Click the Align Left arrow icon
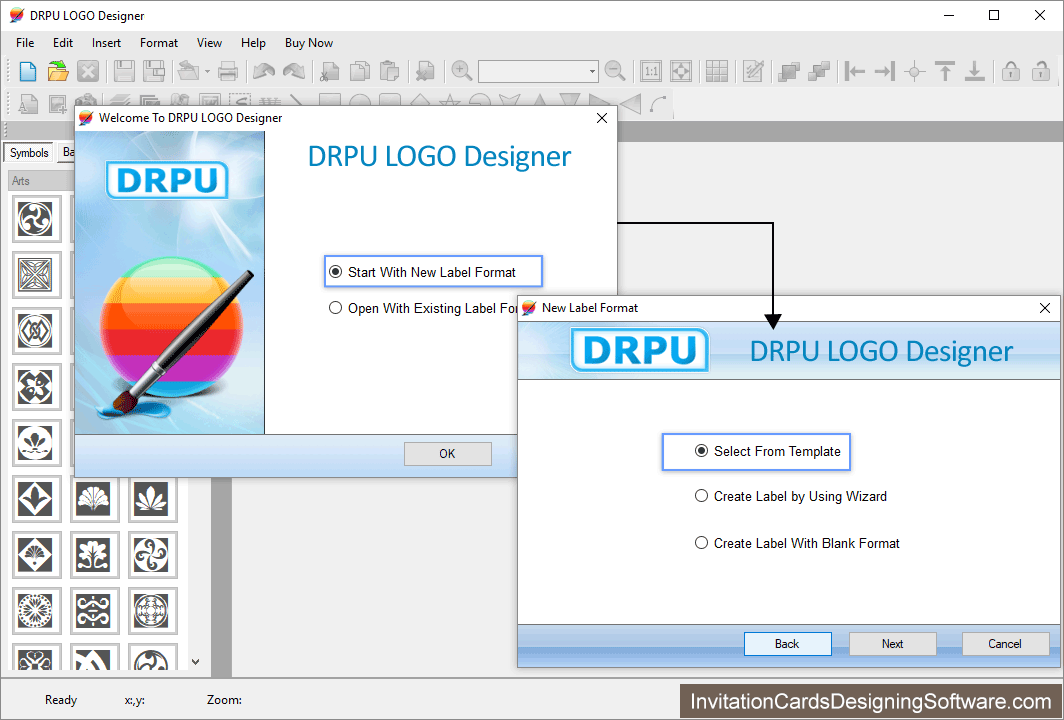This screenshot has height=720, width=1064. (854, 71)
